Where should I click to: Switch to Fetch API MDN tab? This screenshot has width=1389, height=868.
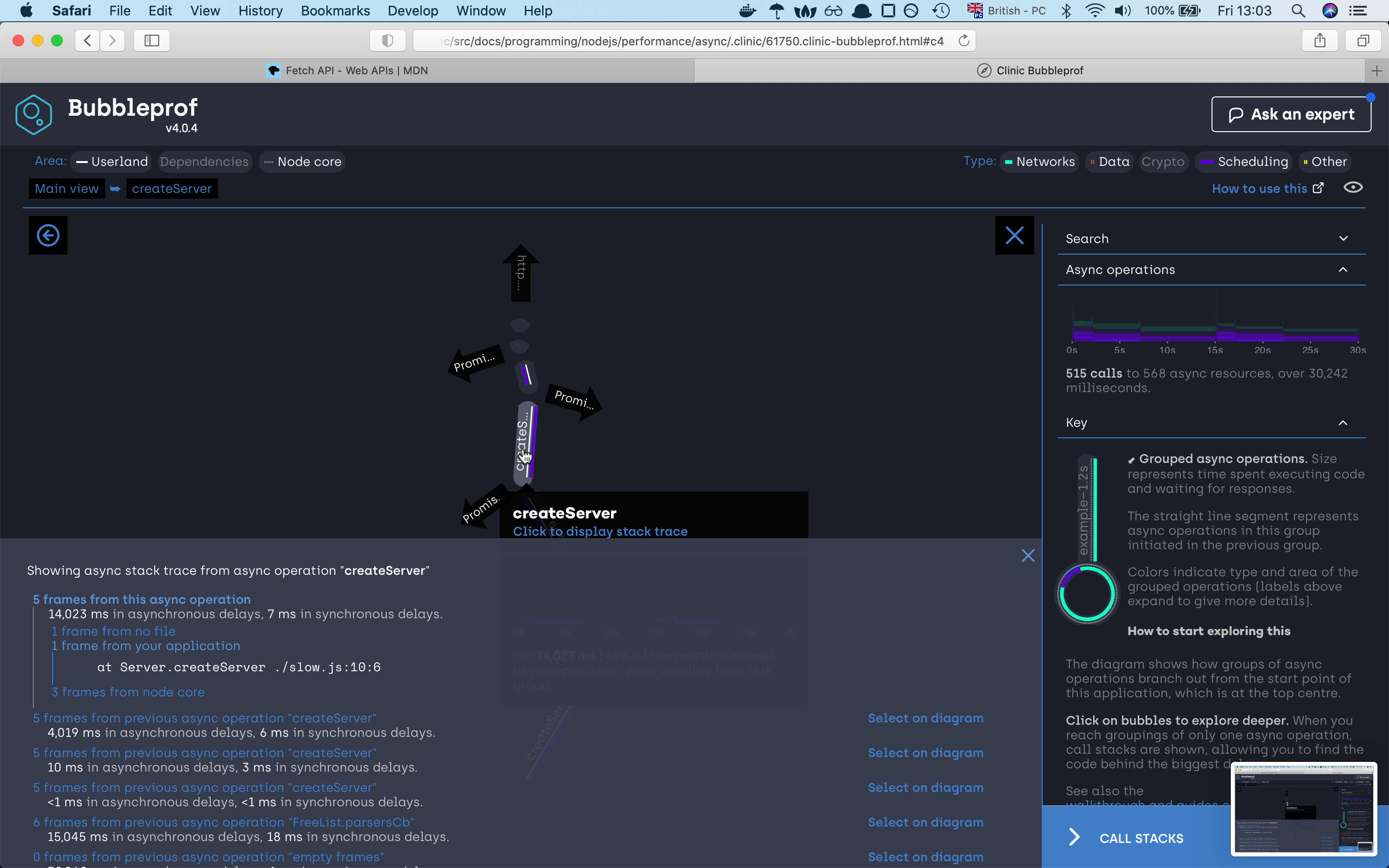click(347, 70)
